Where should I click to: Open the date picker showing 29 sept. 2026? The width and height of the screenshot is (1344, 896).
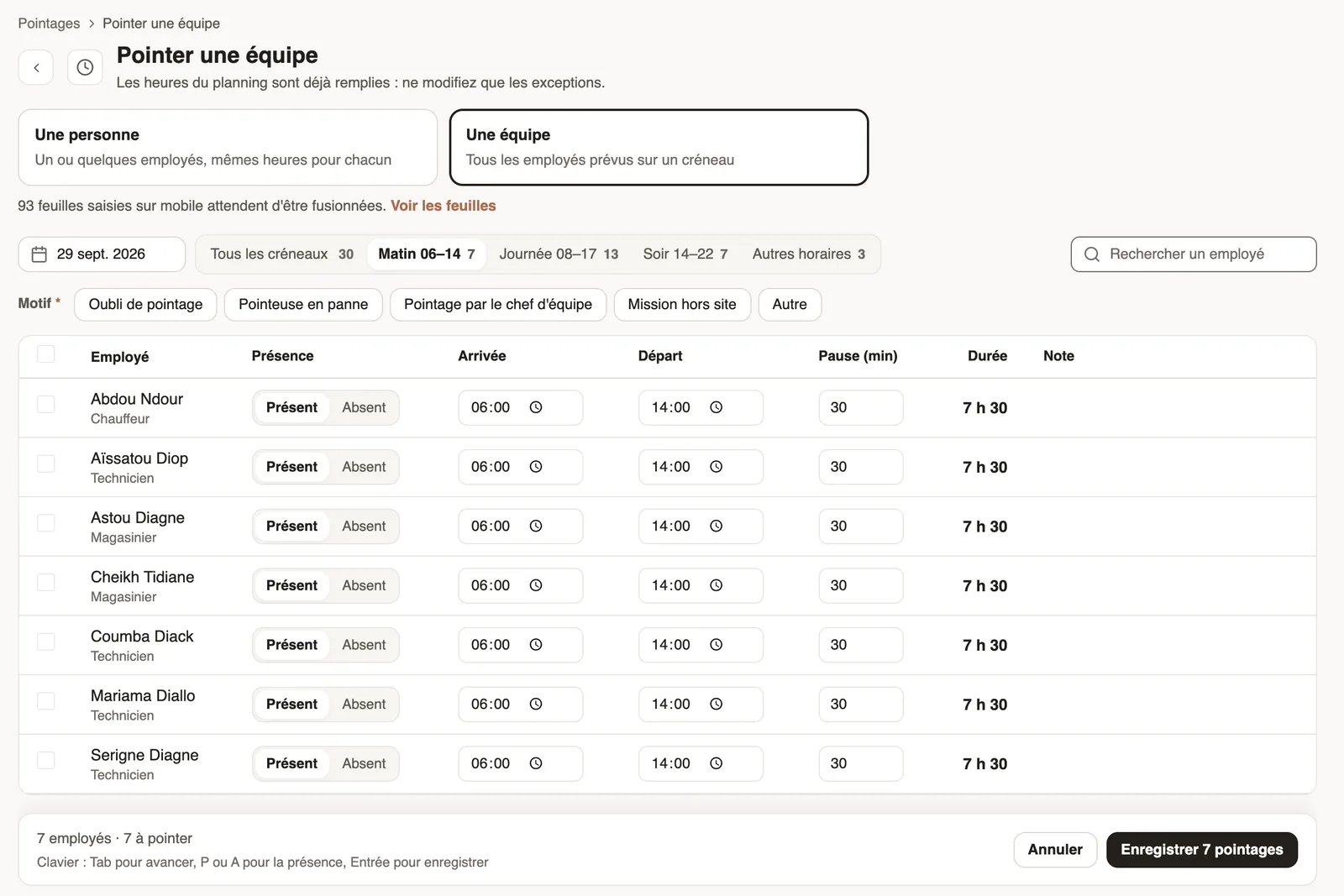(102, 254)
